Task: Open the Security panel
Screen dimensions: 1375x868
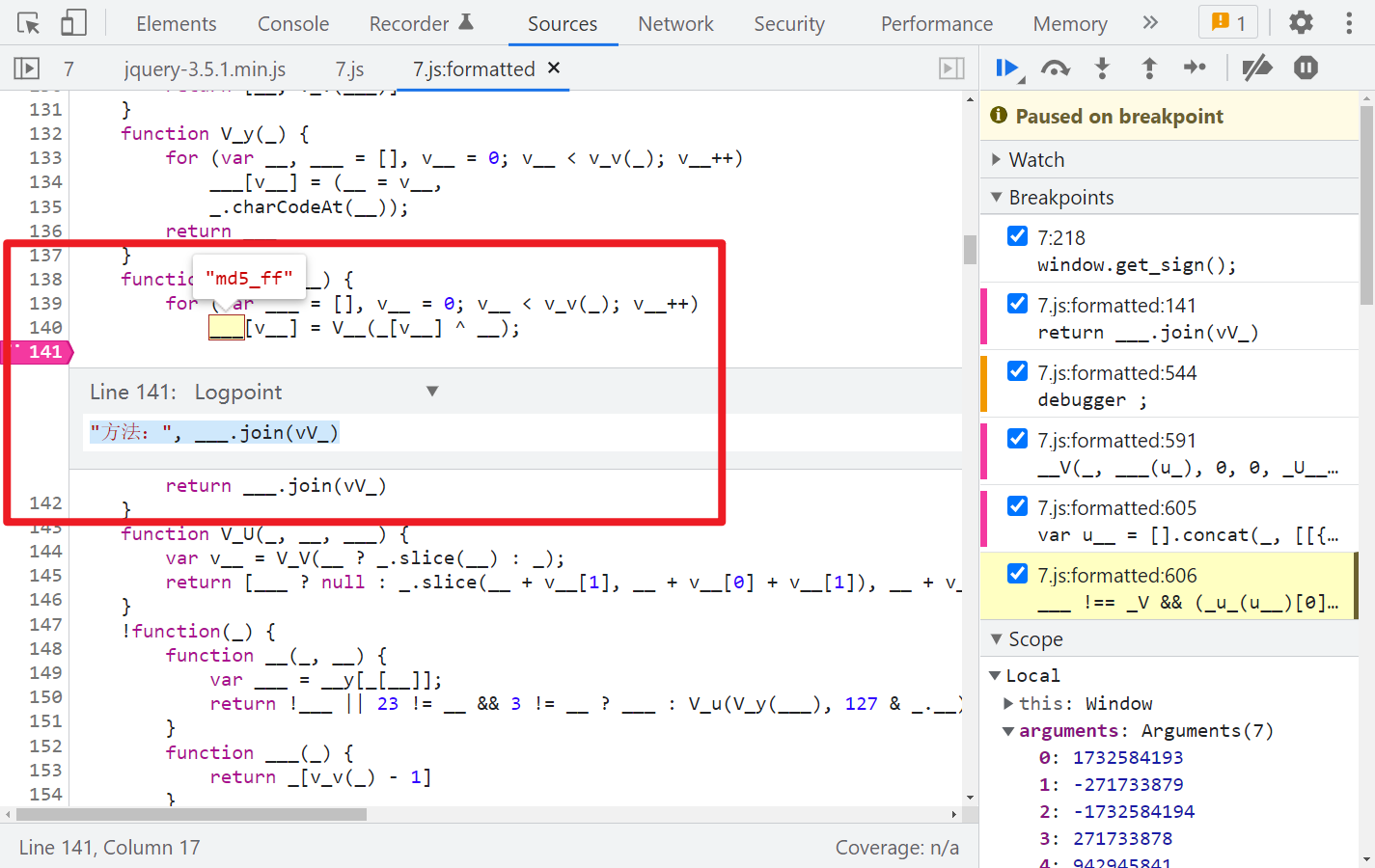Action: [789, 23]
